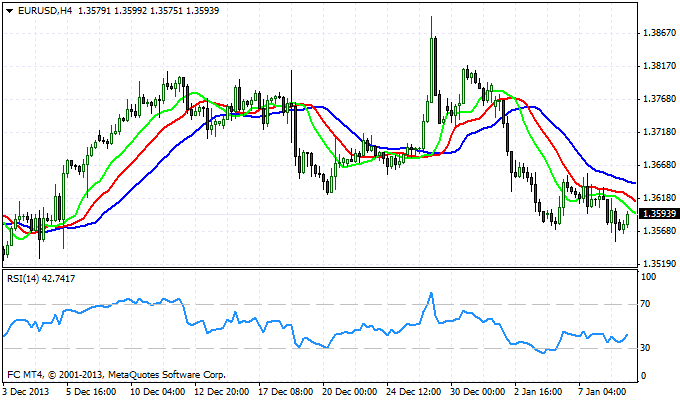Click RSI scale level 30
The image size is (680, 400).
point(646,348)
